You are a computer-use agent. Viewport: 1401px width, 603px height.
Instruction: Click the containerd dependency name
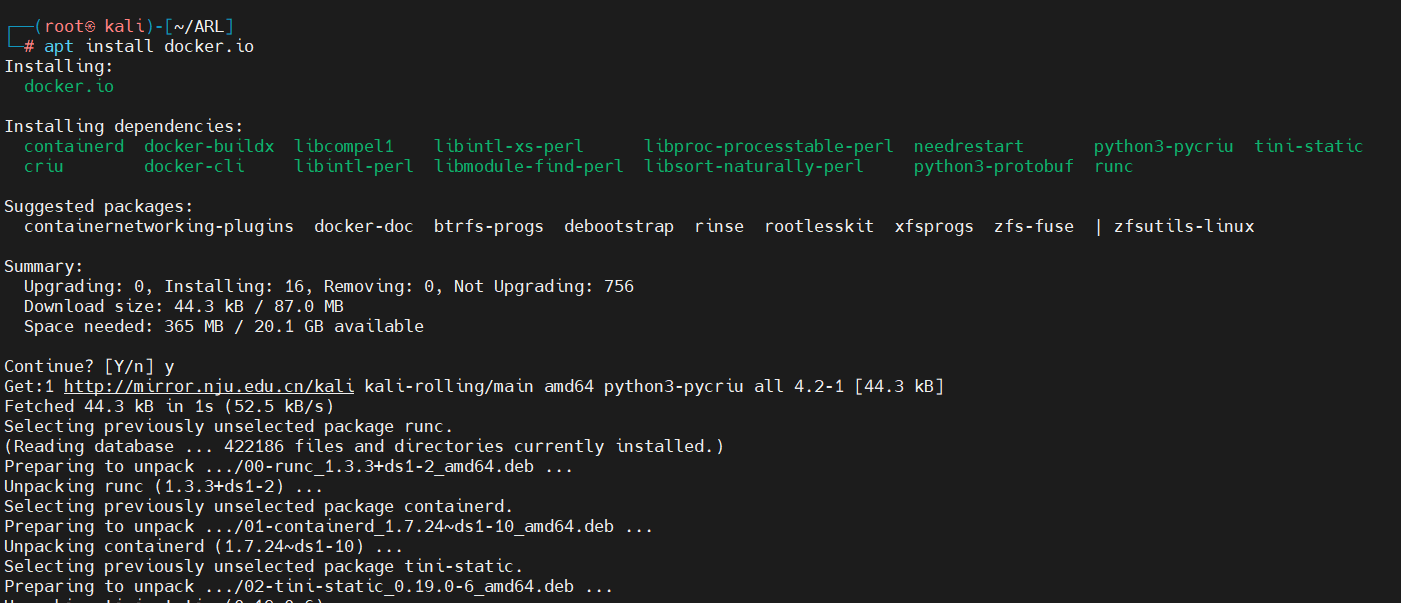74,147
